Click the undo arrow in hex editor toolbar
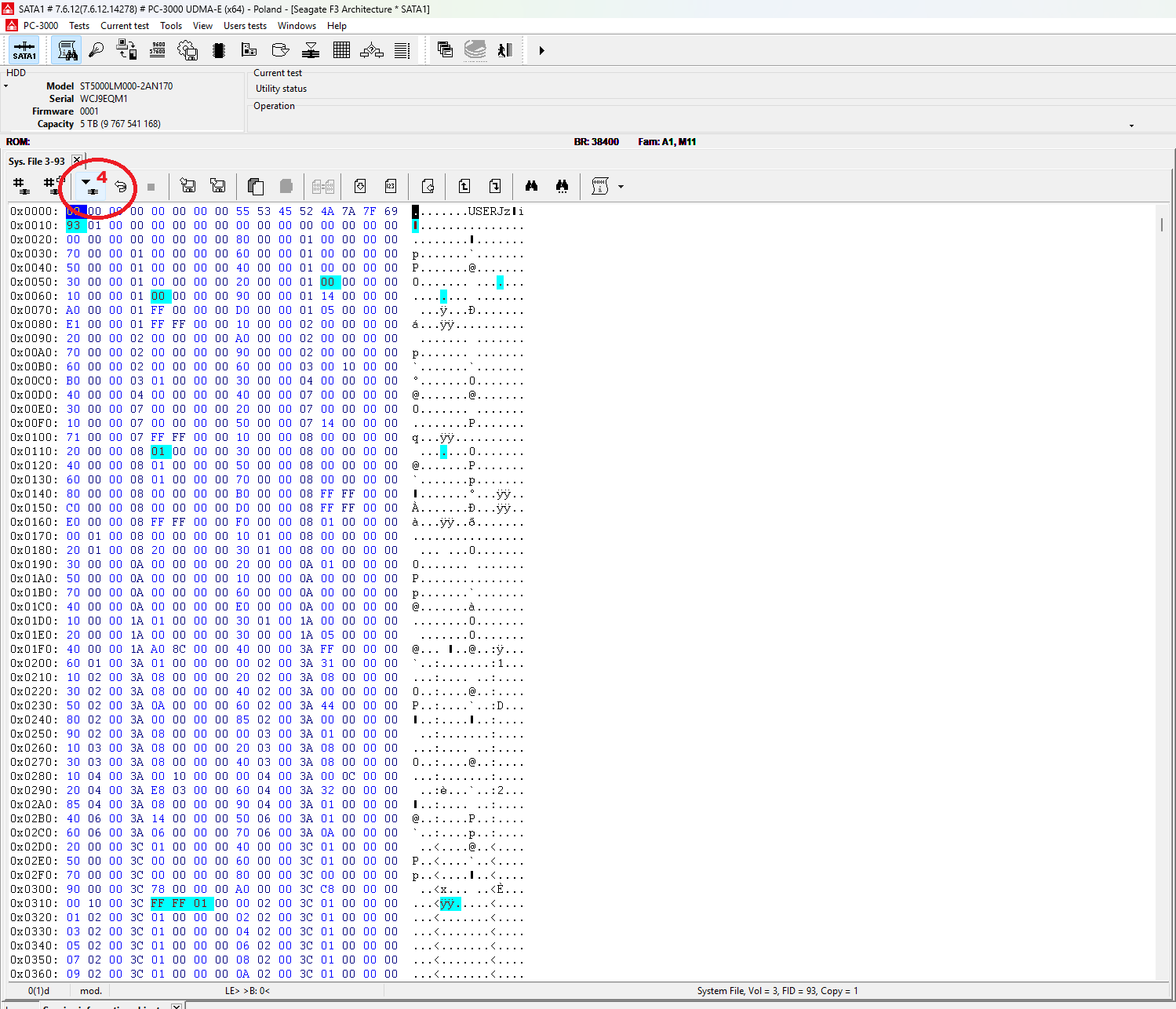 (121, 187)
